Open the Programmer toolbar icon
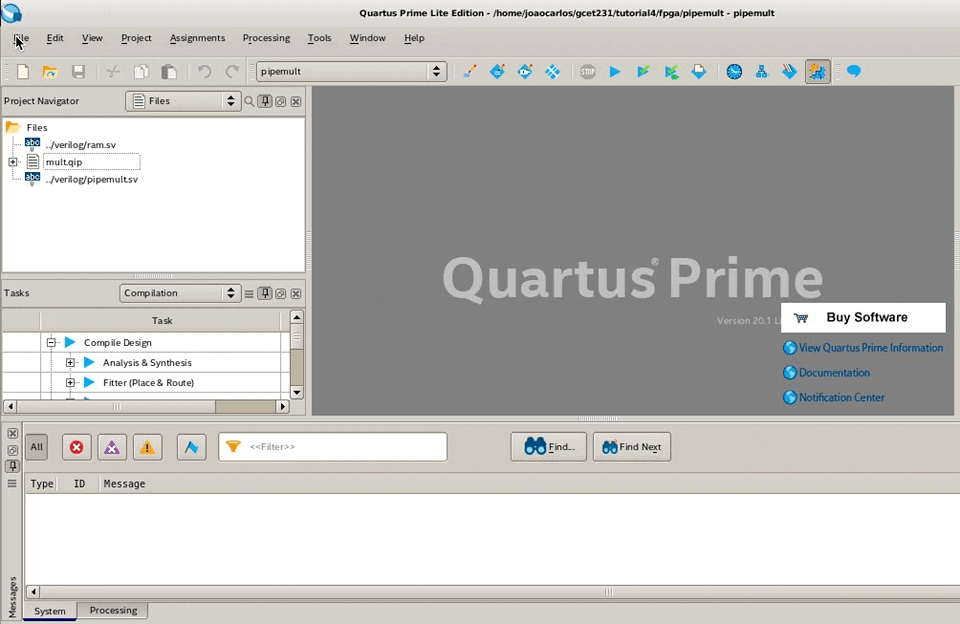Screen dimensions: 960x624 coord(789,72)
